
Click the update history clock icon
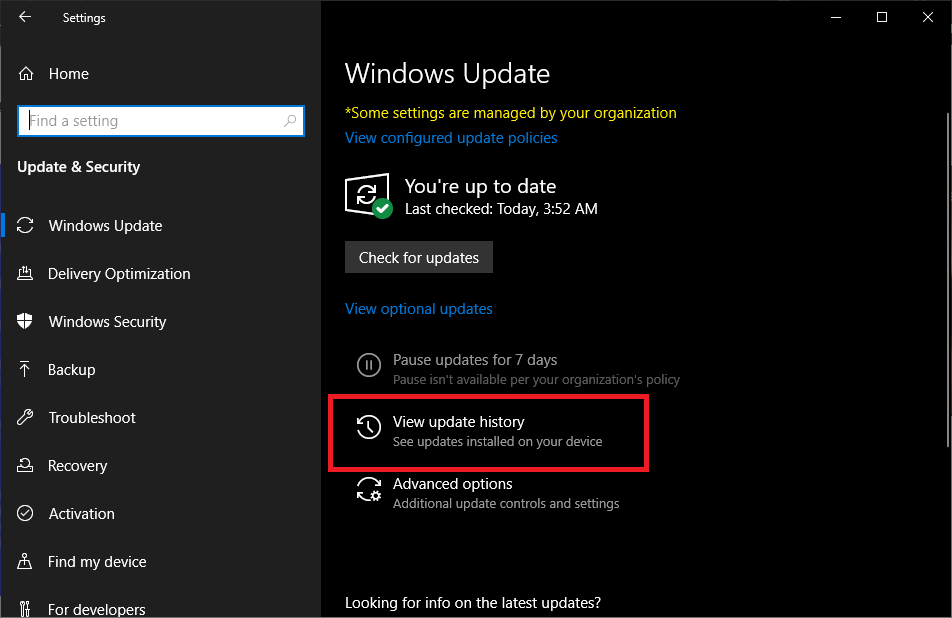coord(369,427)
